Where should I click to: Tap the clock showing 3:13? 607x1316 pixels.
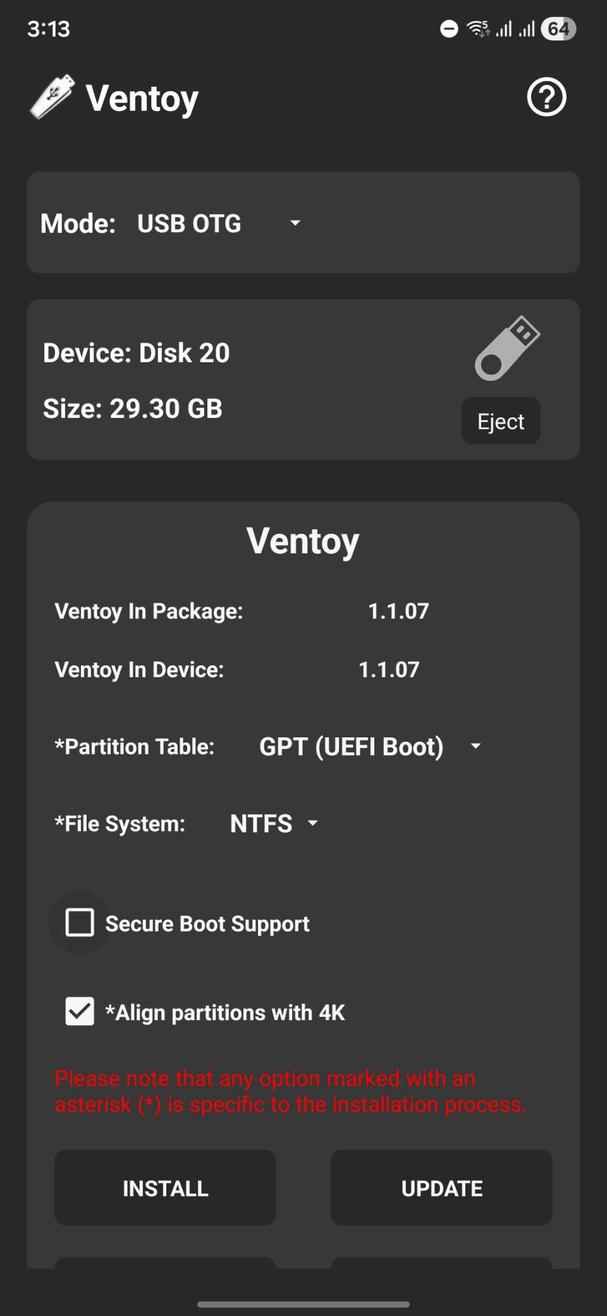tap(50, 28)
